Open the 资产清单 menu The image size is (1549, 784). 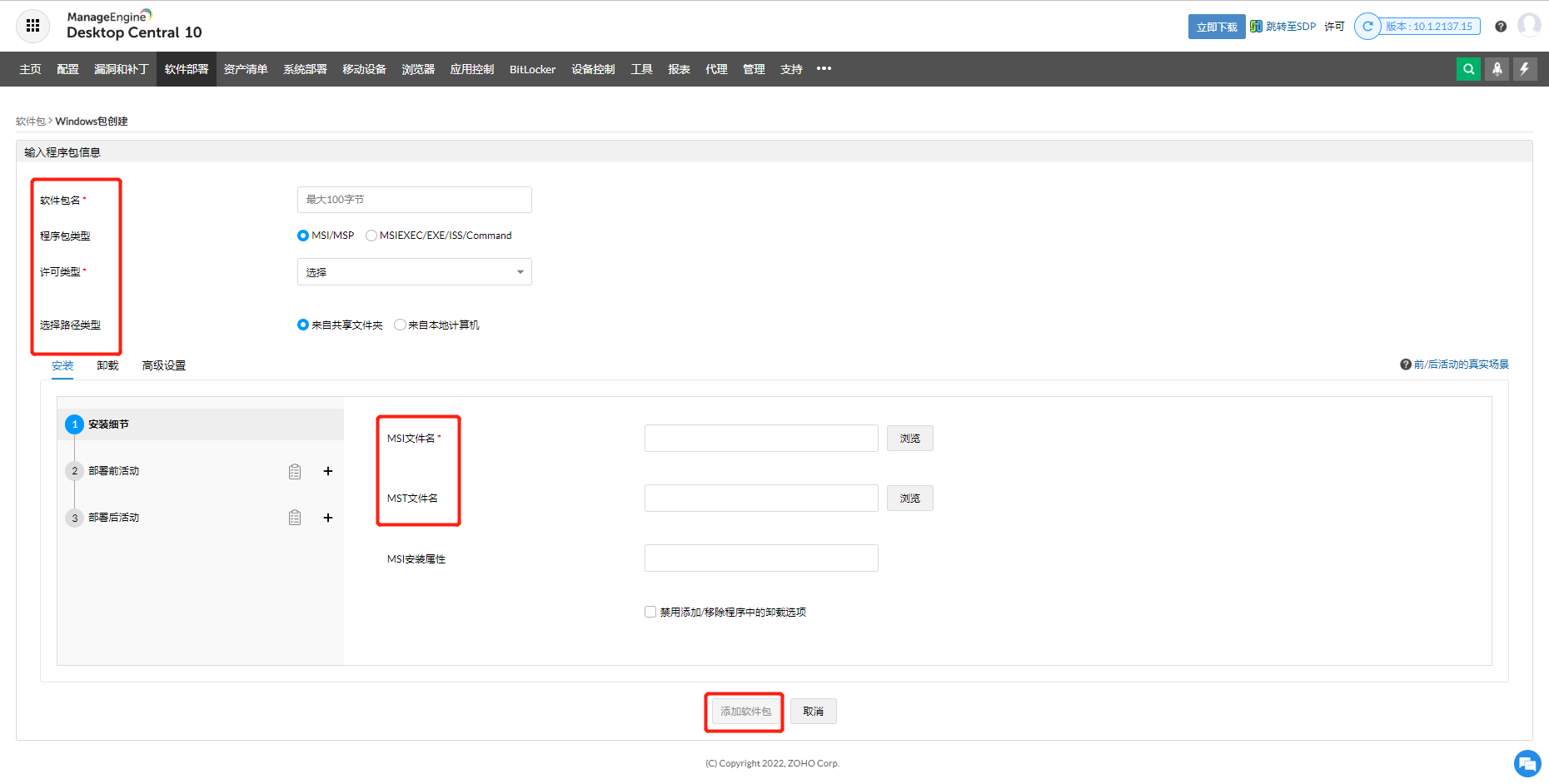[246, 69]
